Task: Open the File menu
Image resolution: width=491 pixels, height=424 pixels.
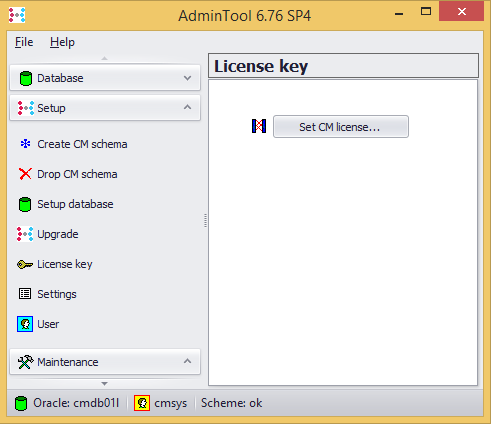Action: [24, 42]
